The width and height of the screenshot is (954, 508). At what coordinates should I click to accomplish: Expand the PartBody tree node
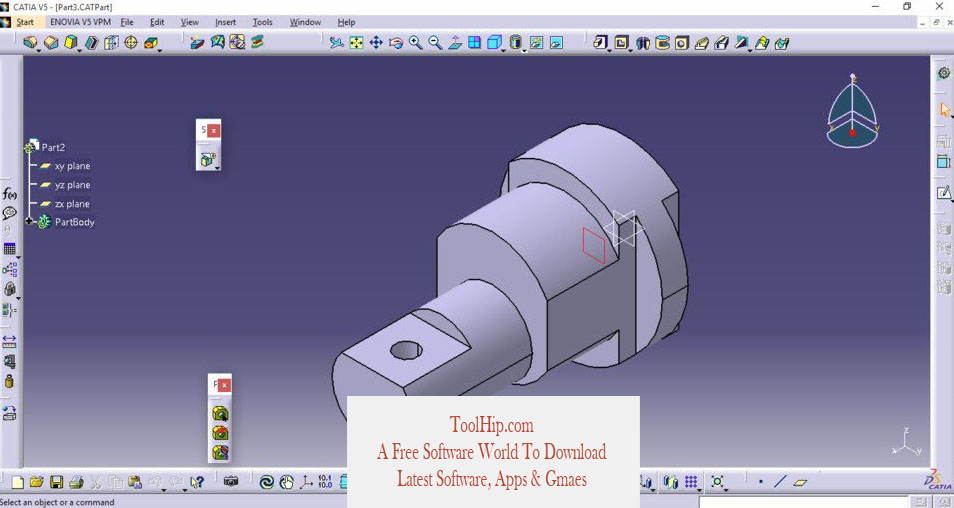click(29, 221)
